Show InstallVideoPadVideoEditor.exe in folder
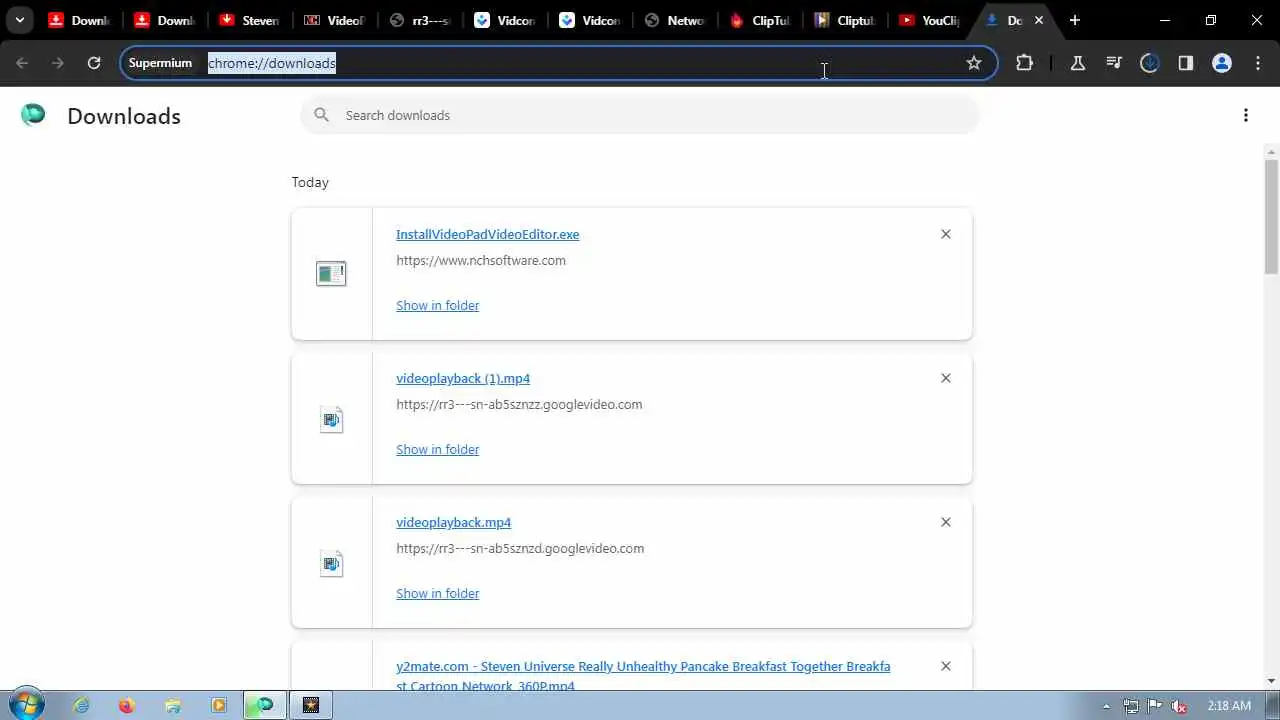The width and height of the screenshot is (1280, 720). pos(438,305)
